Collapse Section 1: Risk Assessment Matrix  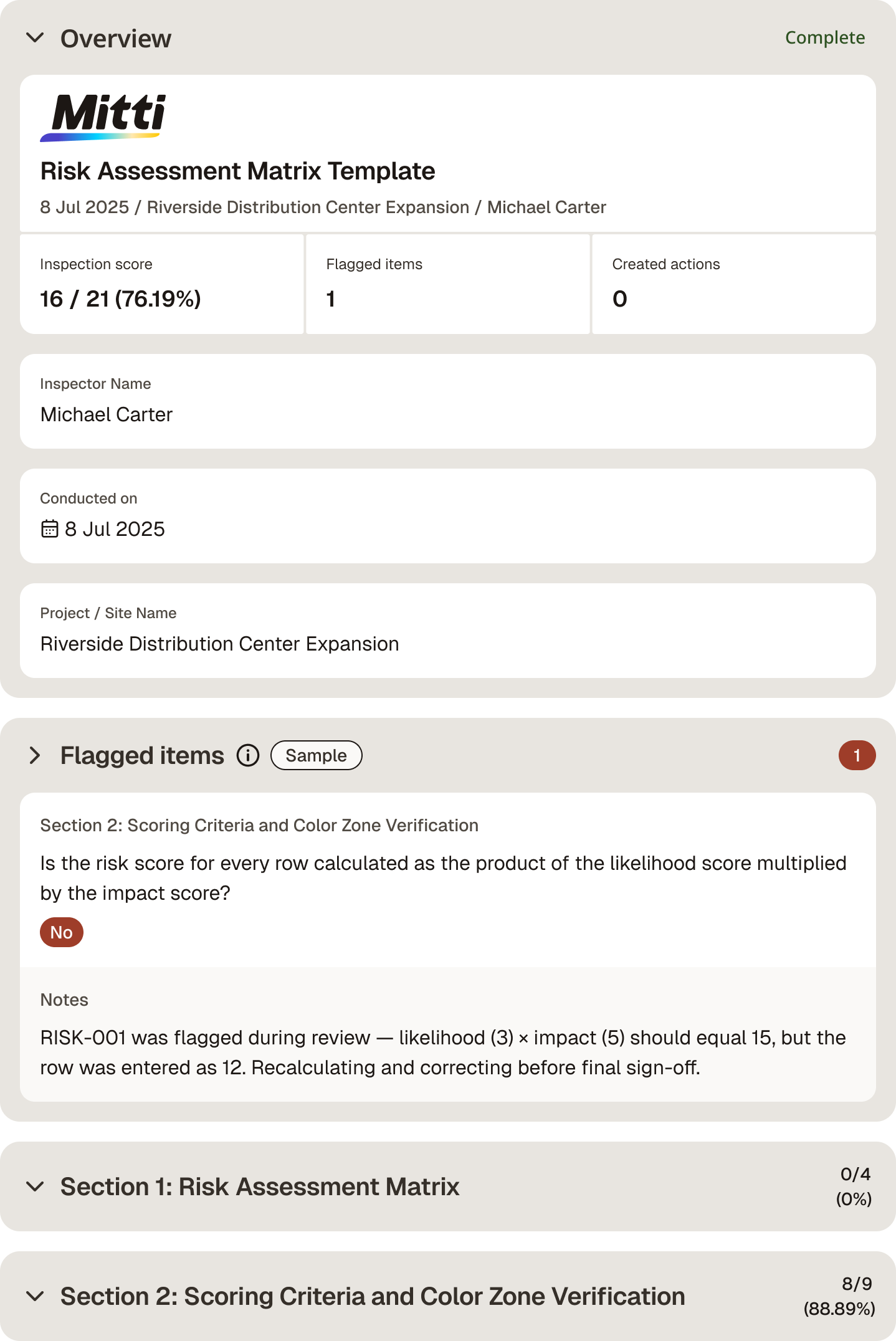click(x=36, y=1186)
